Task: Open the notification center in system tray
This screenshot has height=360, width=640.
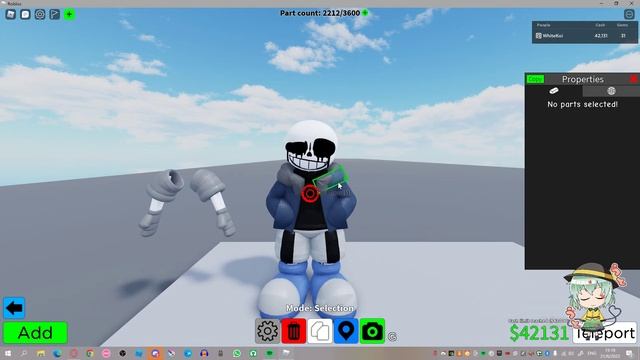Action: [x=629, y=353]
